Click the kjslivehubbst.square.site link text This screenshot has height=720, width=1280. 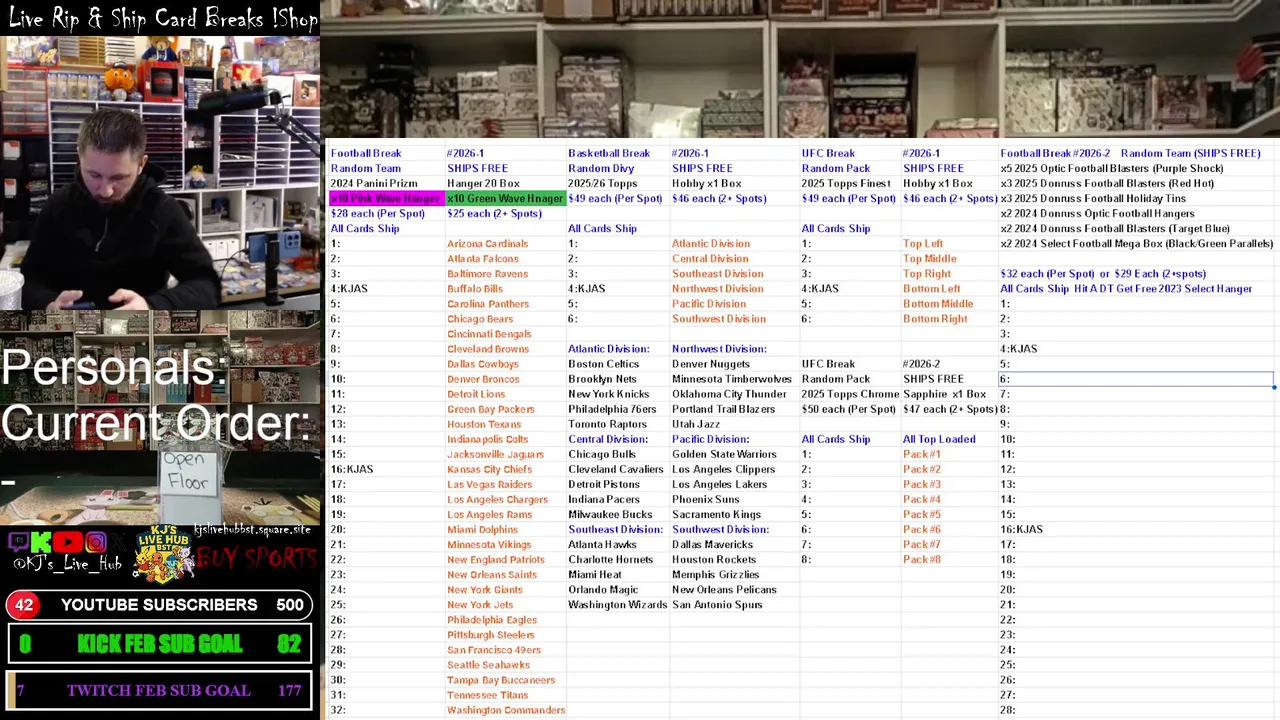click(252, 529)
